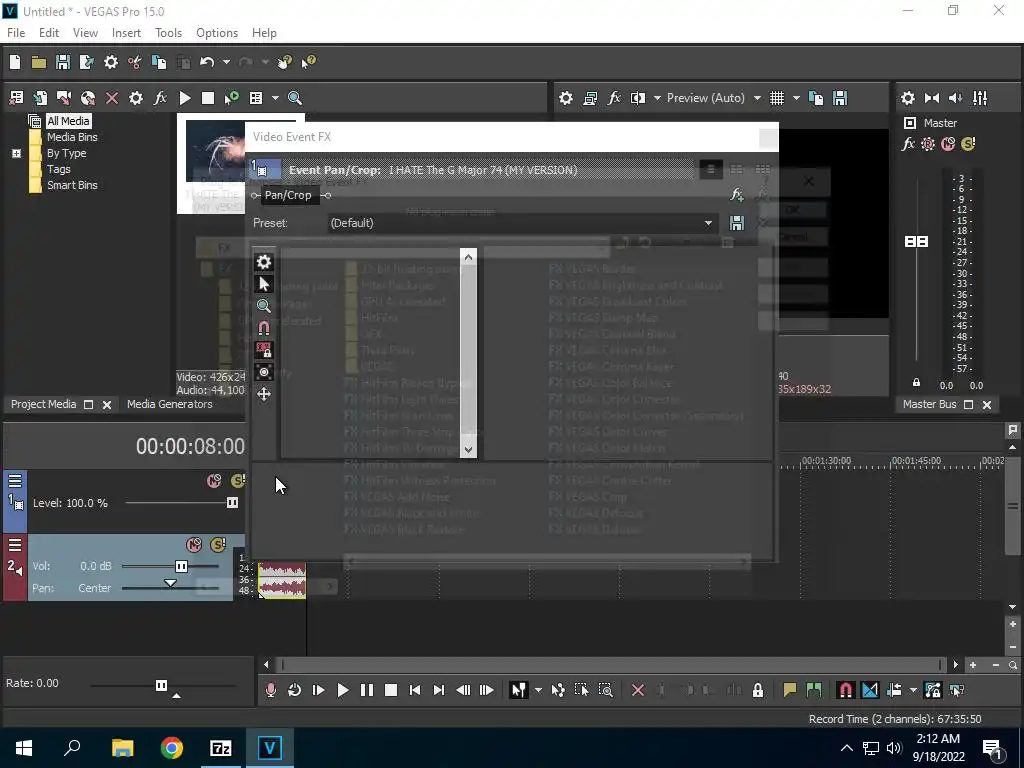Create a new project with toolbar icon
Viewport: 1024px width, 768px height.
coord(15,62)
